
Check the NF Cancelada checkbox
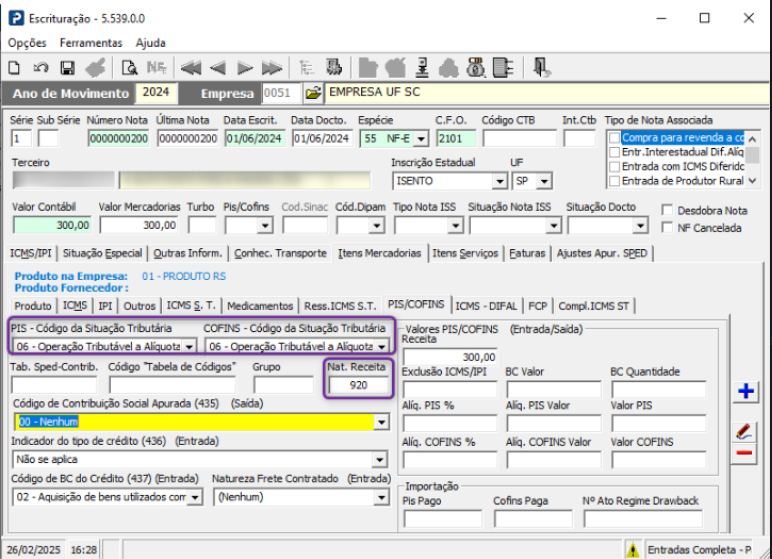pos(668,228)
